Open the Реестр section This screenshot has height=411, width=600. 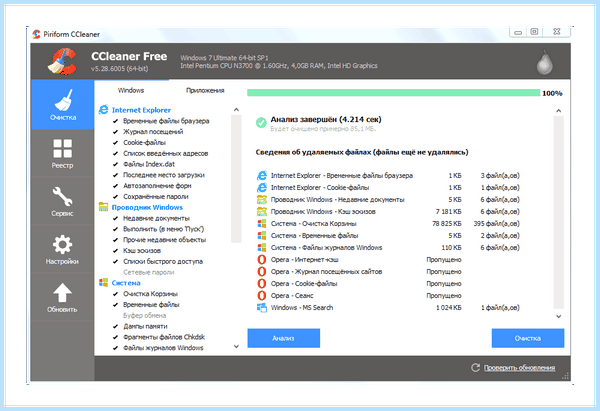[x=62, y=153]
